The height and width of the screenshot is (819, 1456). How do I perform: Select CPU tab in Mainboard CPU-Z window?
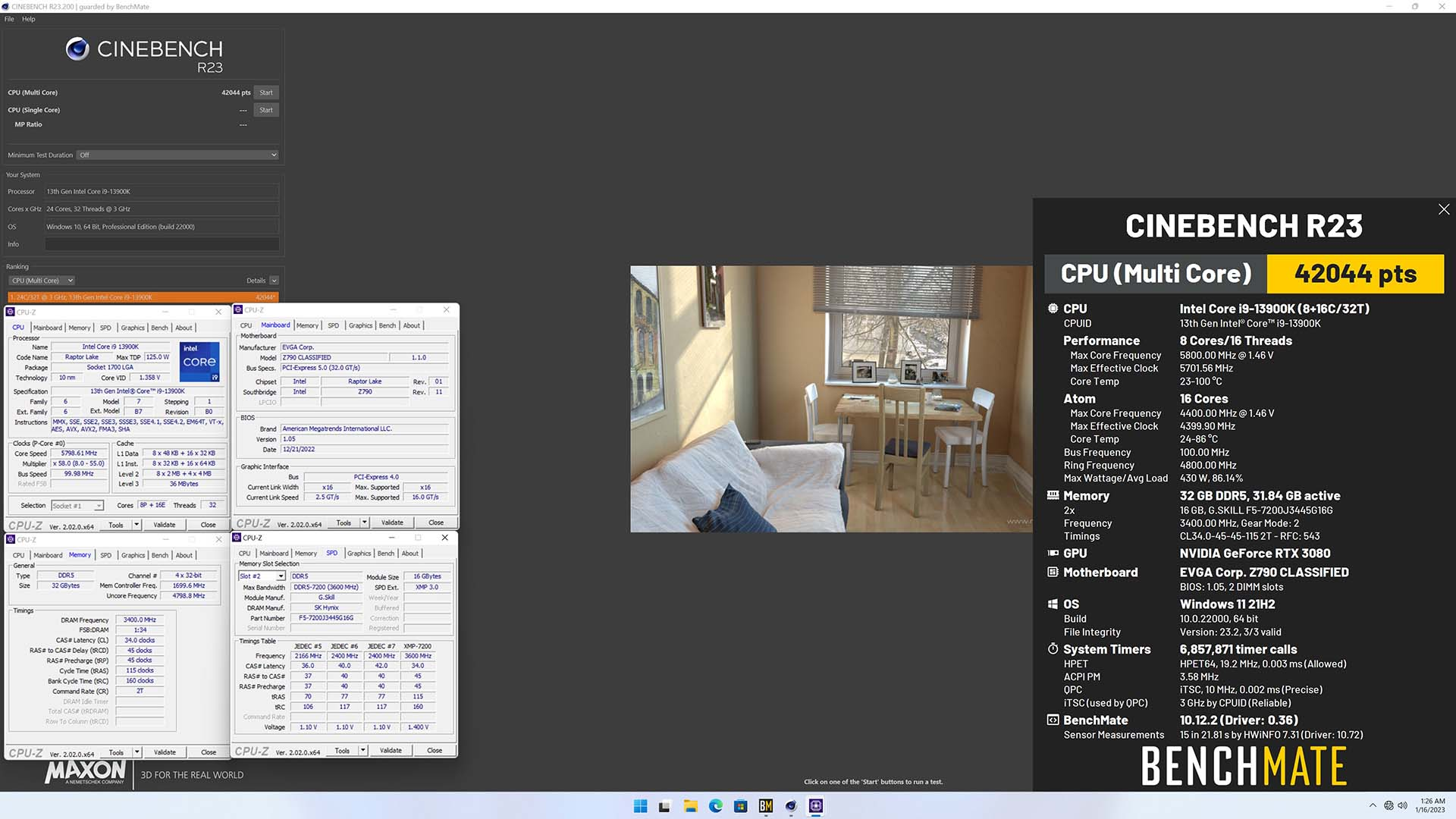coord(246,325)
